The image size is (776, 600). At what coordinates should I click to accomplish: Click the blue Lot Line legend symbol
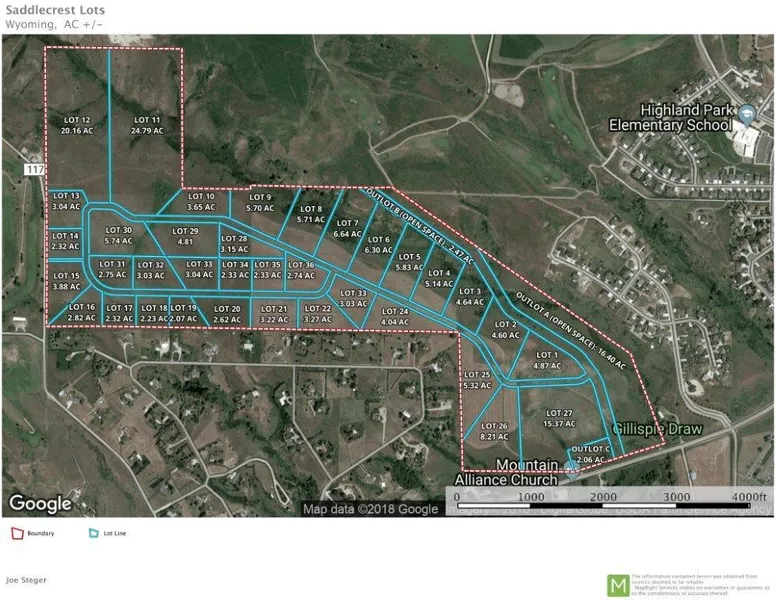tap(93, 533)
